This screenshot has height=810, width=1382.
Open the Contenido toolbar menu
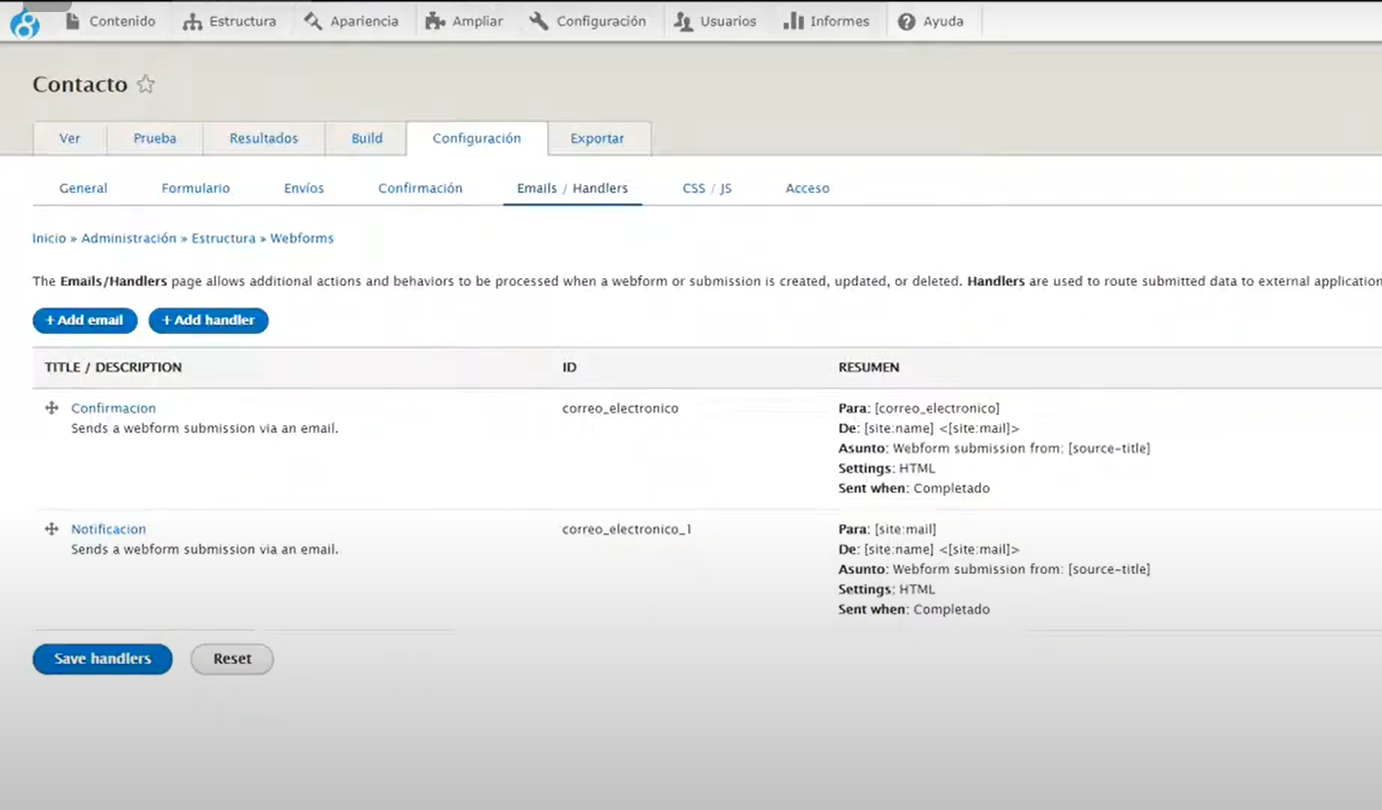pyautogui.click(x=110, y=21)
